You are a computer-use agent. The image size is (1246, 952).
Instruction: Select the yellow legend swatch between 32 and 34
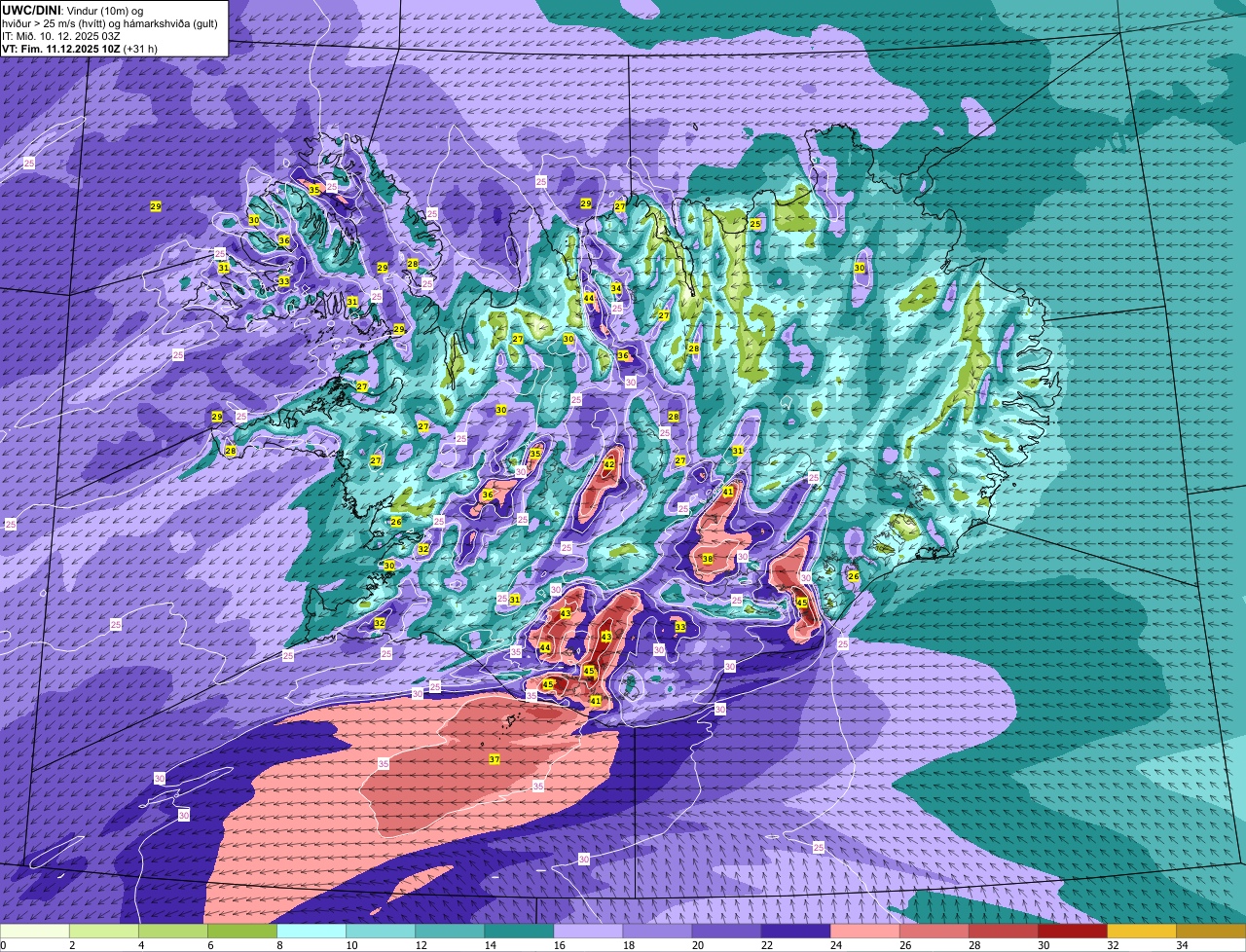click(1141, 931)
